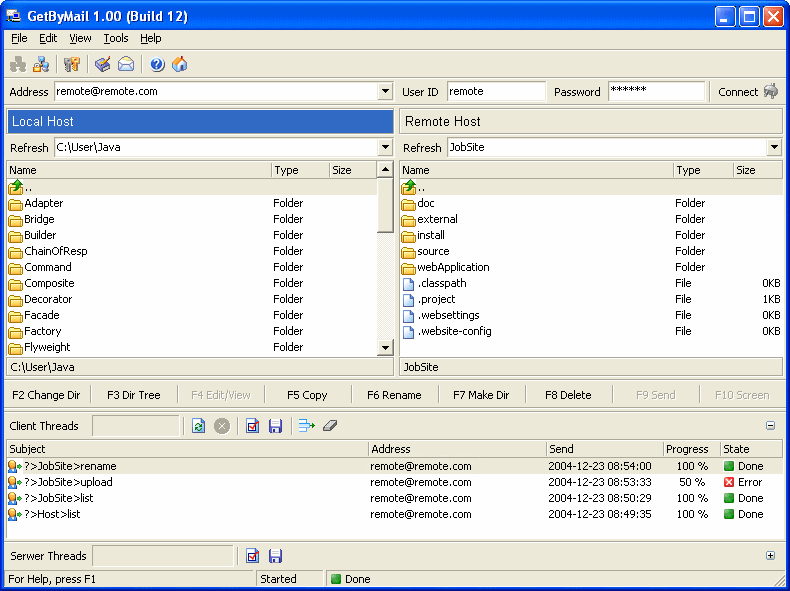
Task: Click the stamp and pen toolbar icon
Action: point(103,64)
